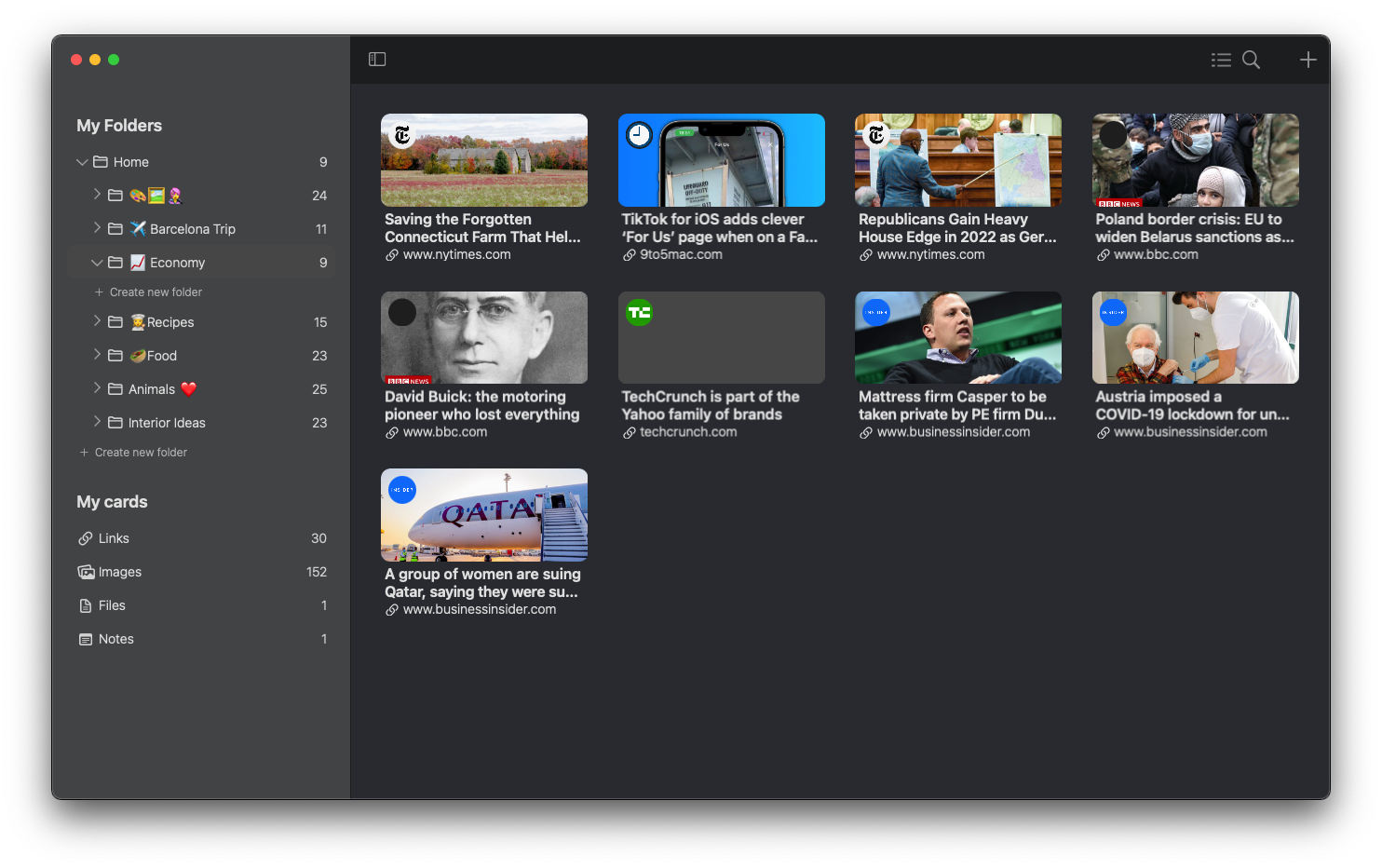The height and width of the screenshot is (868, 1382).
Task: Expand the Barcelona Trip folder chevron
Action: [97, 228]
